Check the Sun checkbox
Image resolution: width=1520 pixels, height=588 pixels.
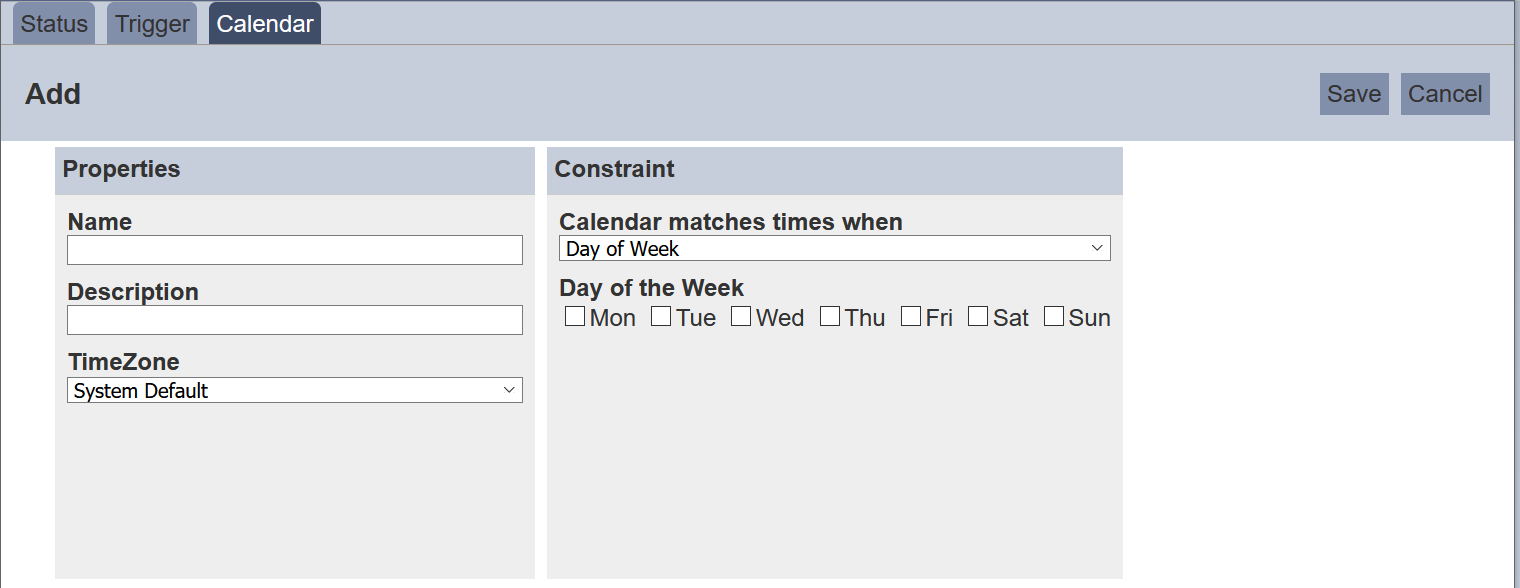click(1054, 317)
